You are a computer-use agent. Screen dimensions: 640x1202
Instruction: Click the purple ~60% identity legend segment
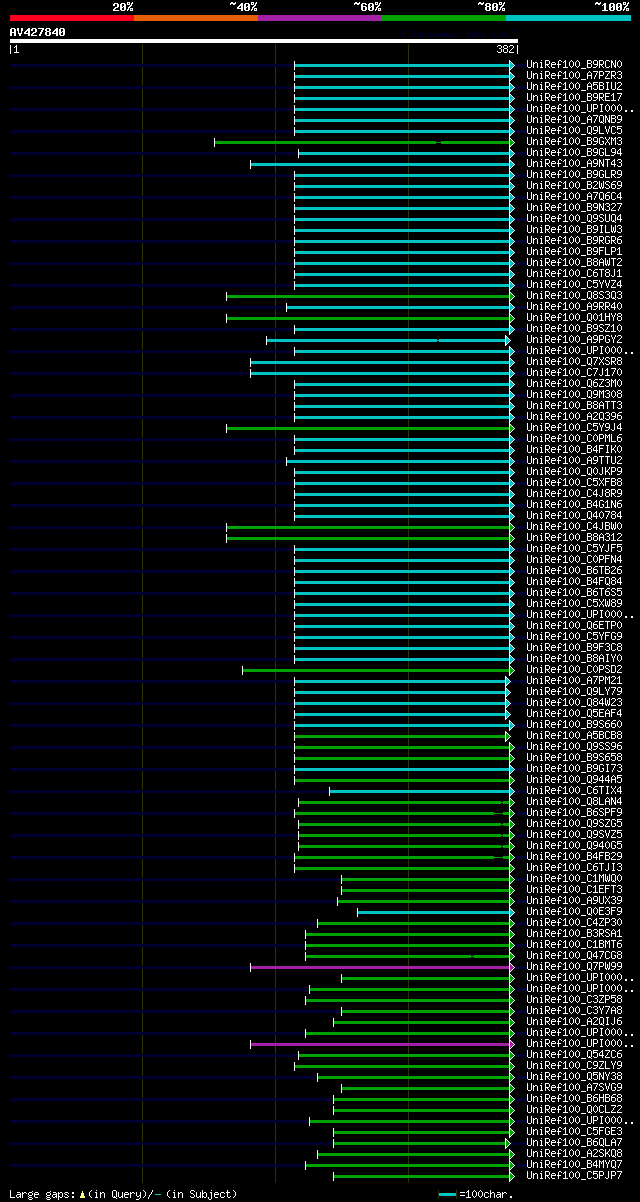[x=320, y=17]
